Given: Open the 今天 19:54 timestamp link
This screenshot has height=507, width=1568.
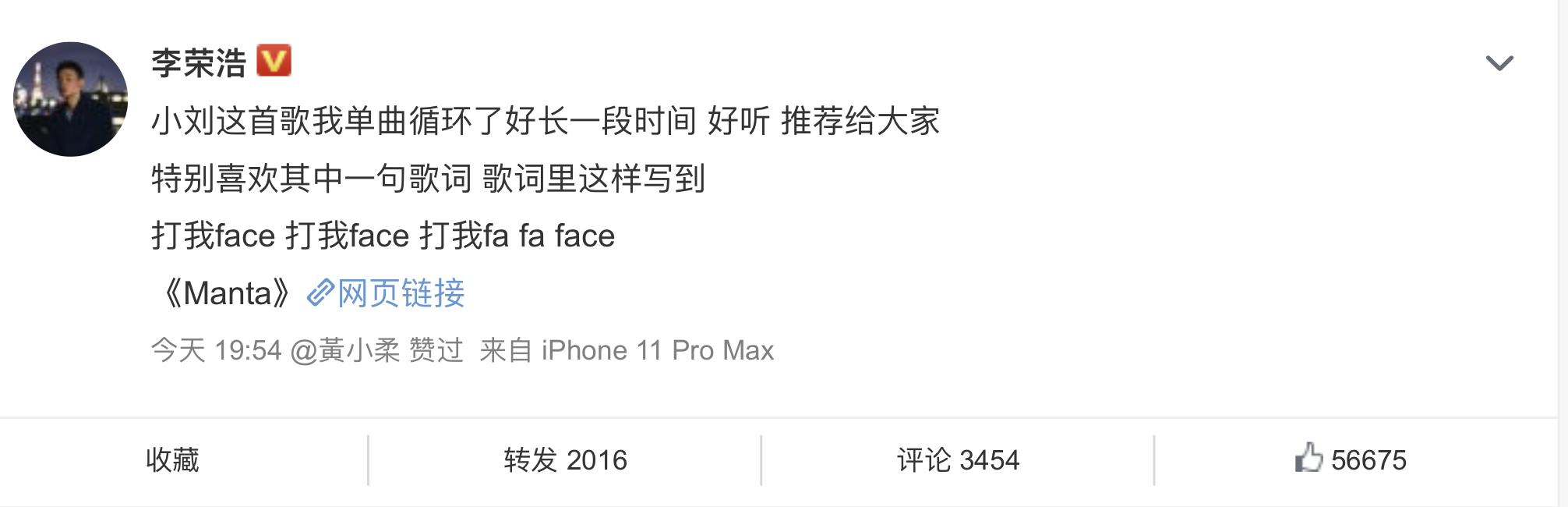Looking at the screenshot, I should click(216, 350).
